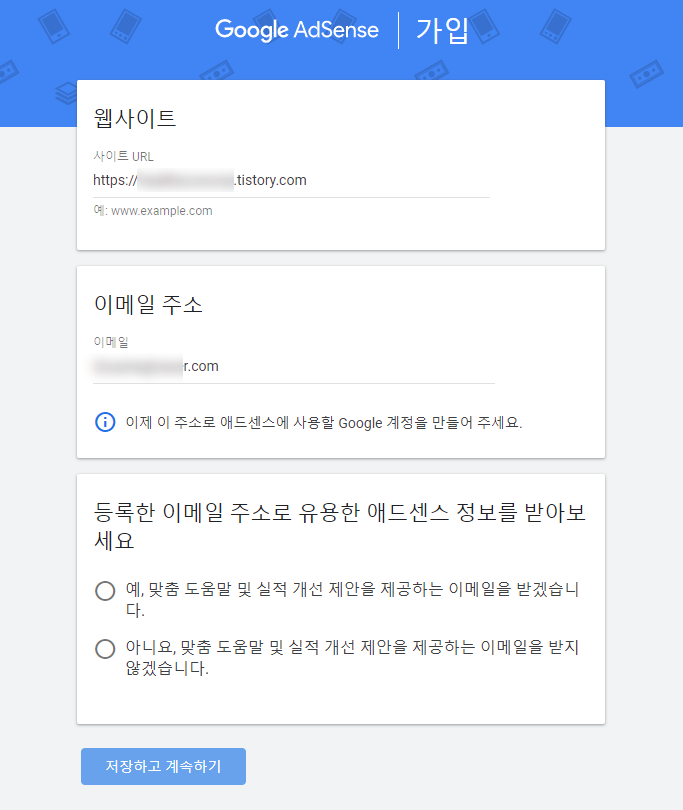Screen dimensions: 683x810
Task: Click the '웹사이트' section heading
Action: (x=135, y=118)
